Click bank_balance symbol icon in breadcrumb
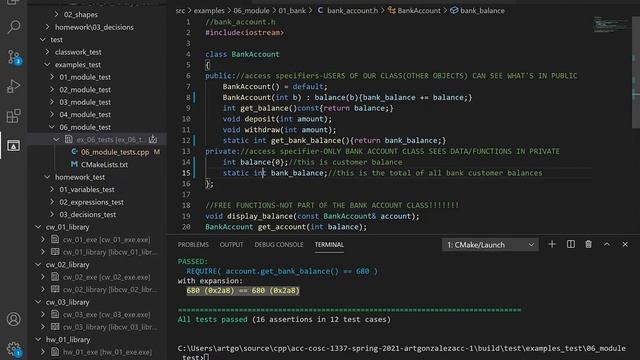Viewport: 640px width, 360px height. pos(454,11)
